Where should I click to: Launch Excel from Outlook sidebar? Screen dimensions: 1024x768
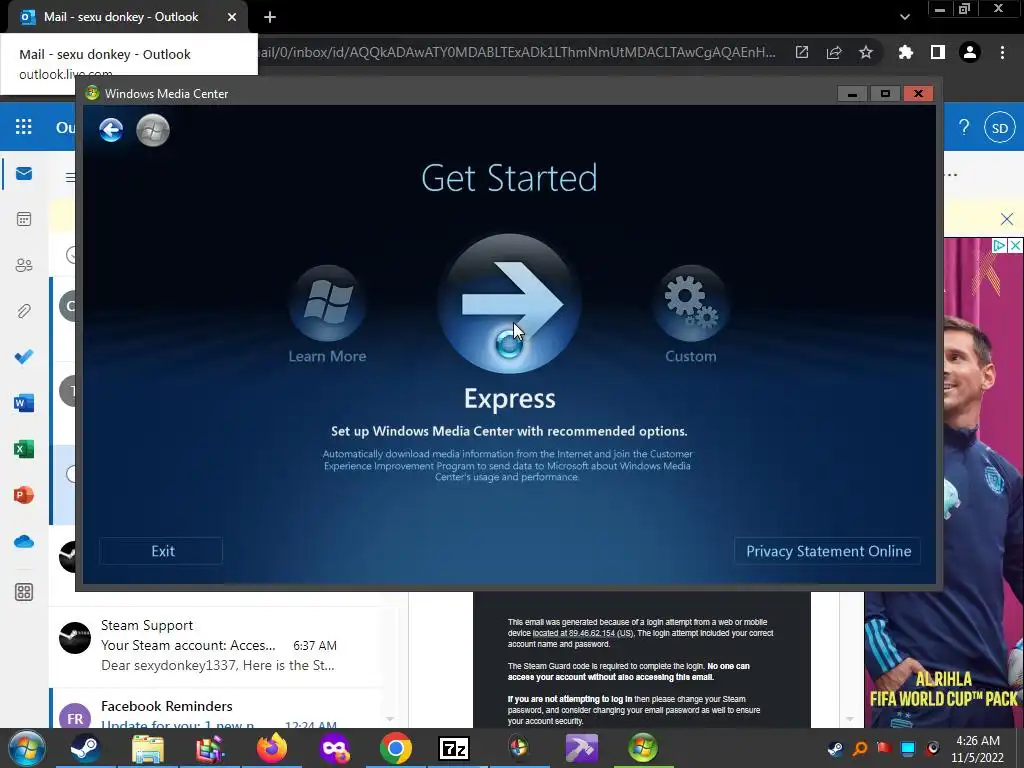tap(24, 449)
